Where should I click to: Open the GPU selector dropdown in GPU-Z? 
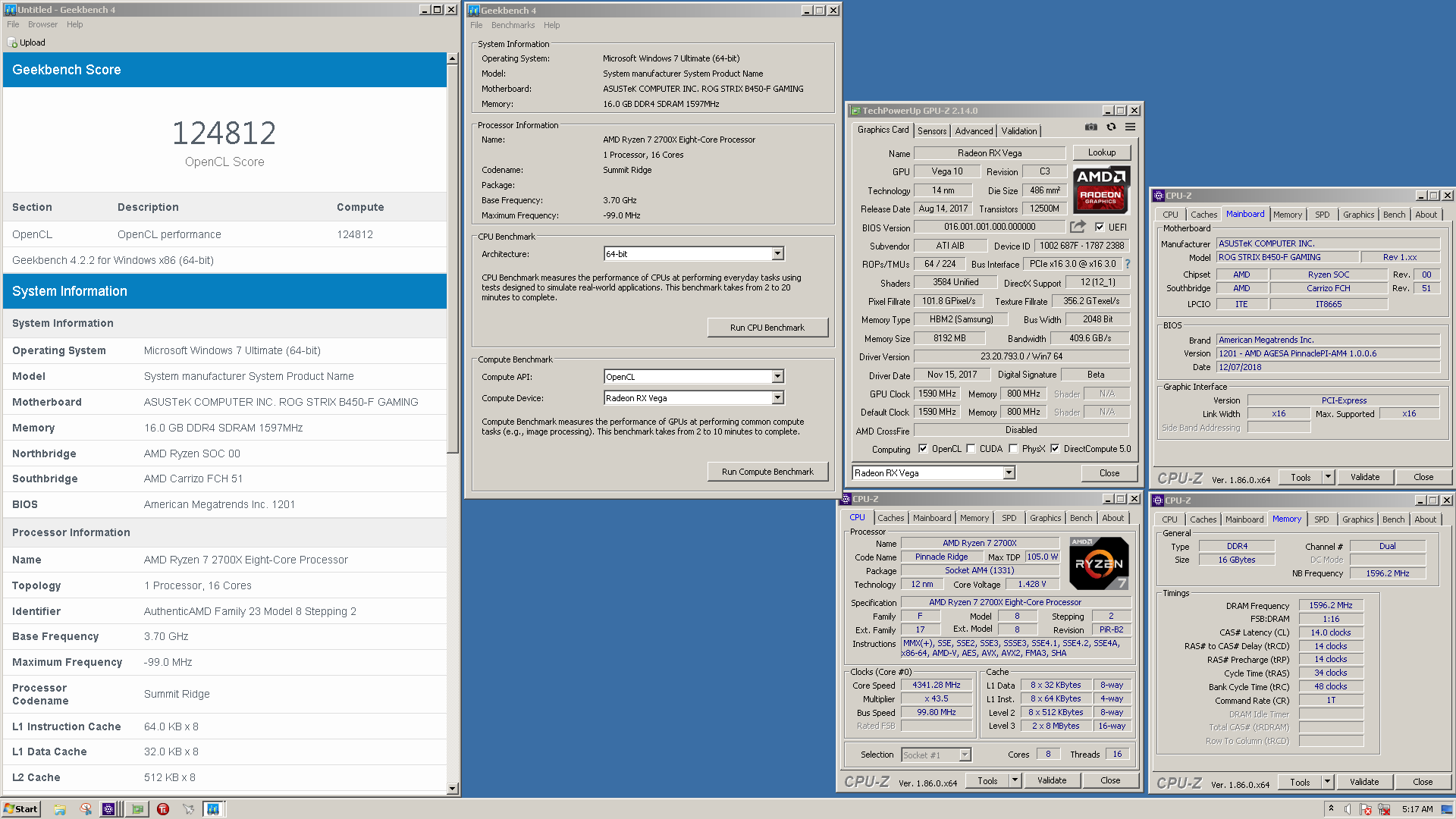click(x=1009, y=473)
